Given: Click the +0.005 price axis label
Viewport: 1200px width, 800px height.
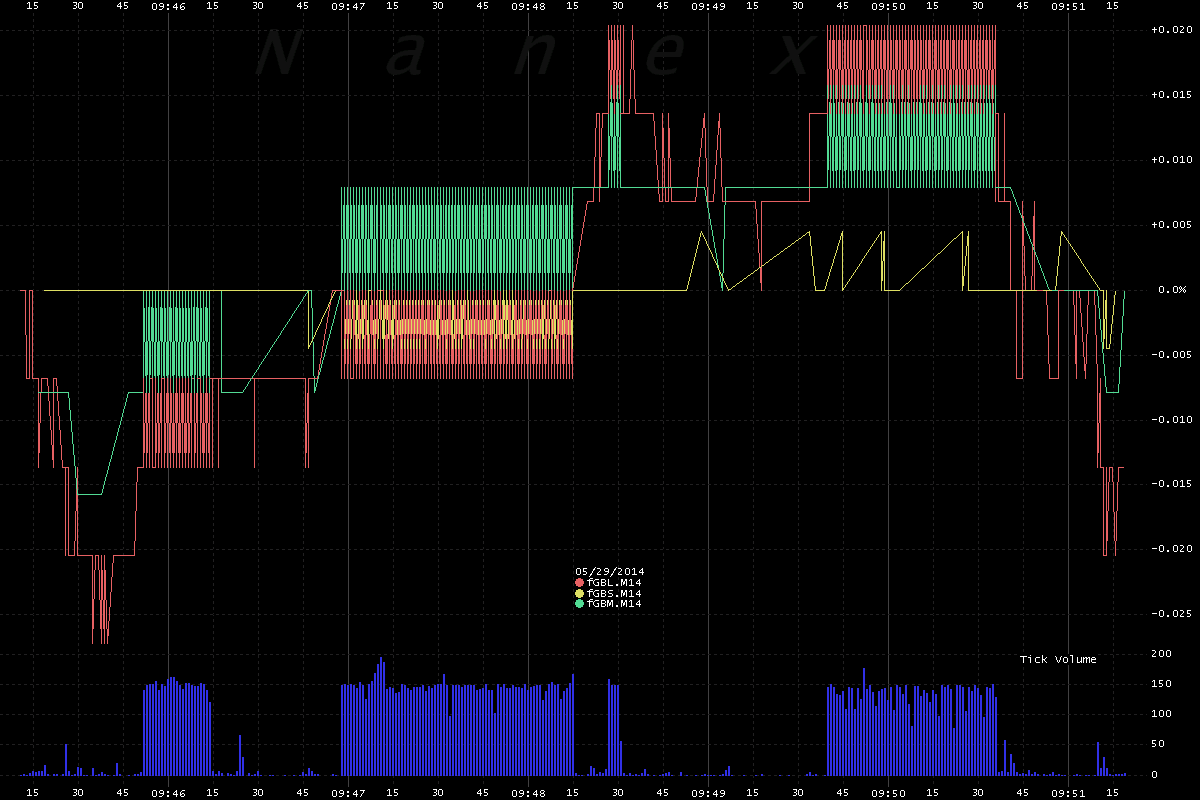Looking at the screenshot, I should pyautogui.click(x=1173, y=225).
